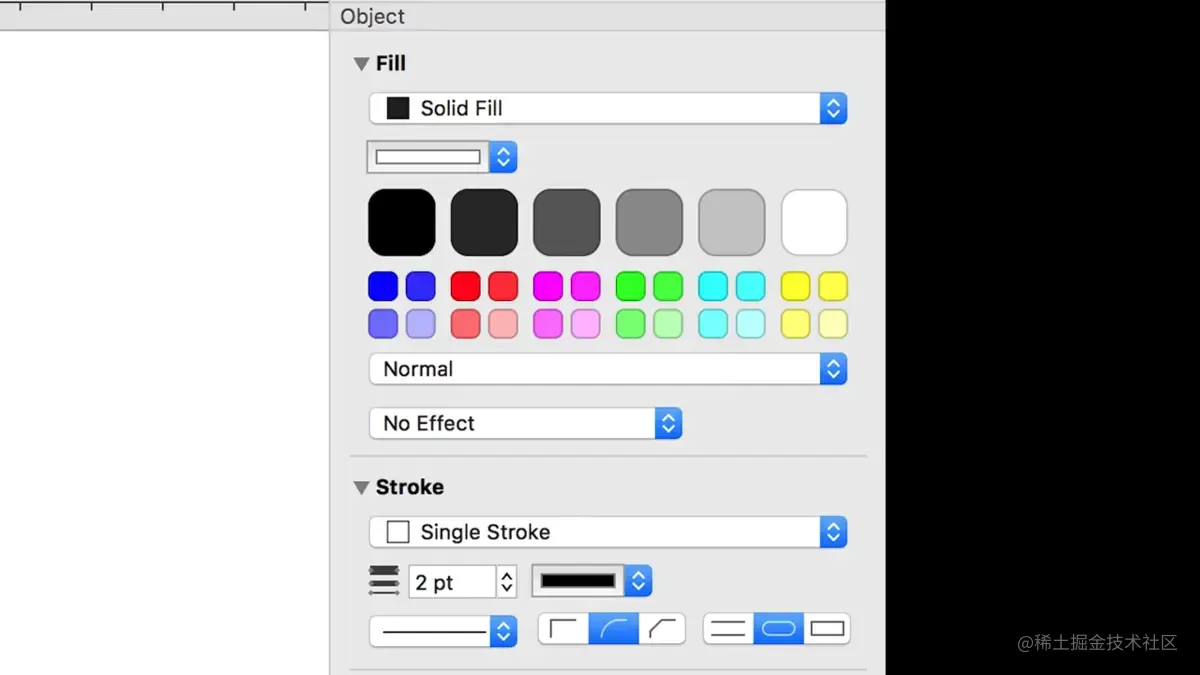Choose the butt line cap icon

pos(728,629)
